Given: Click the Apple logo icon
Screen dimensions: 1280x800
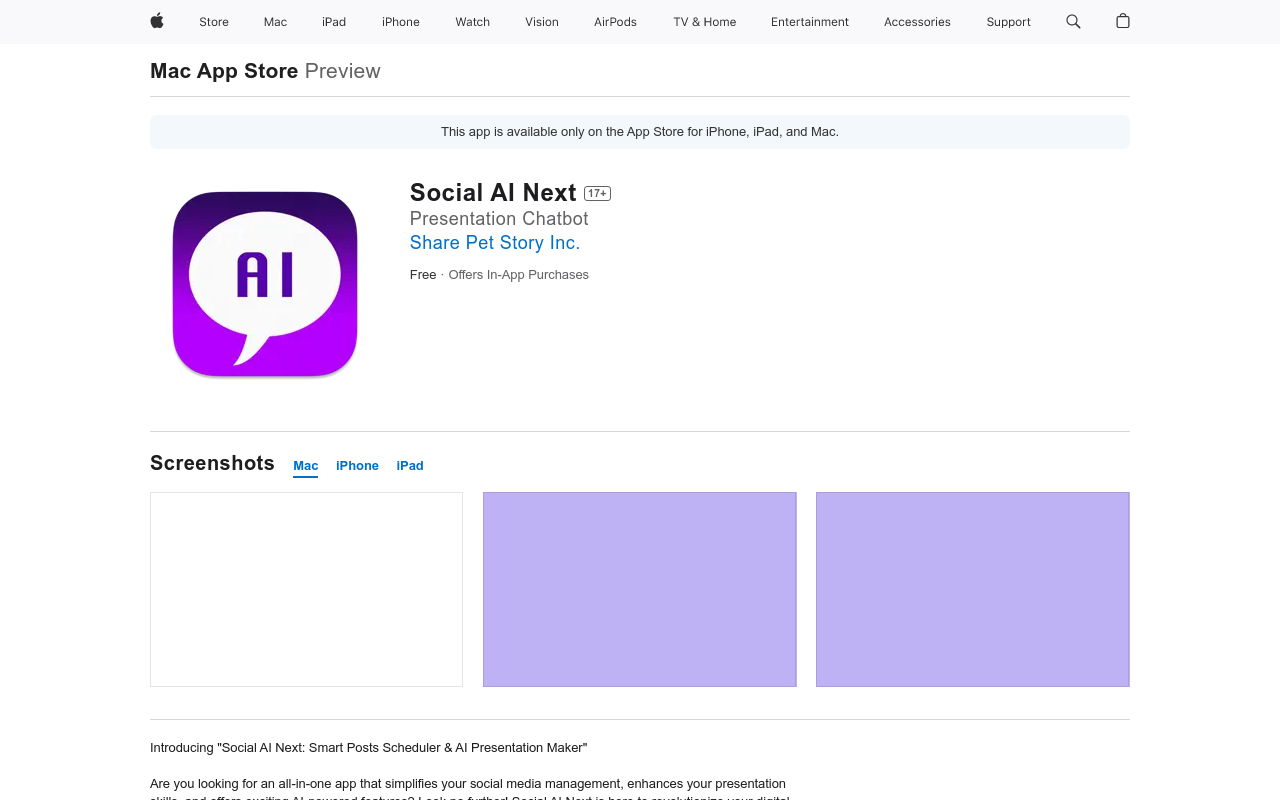Looking at the screenshot, I should [157, 21].
